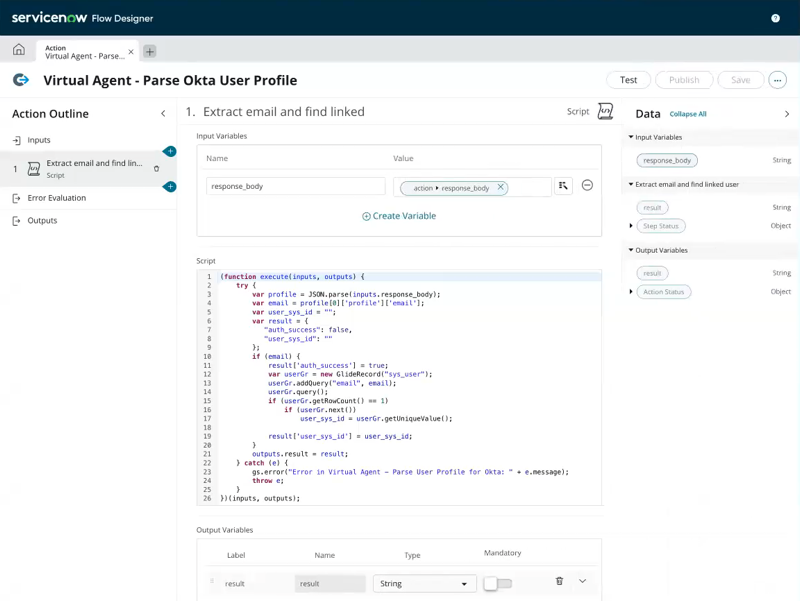Viewport: 800px width, 601px height.
Task: Collapse the Output Variables data section
Action: 631,250
